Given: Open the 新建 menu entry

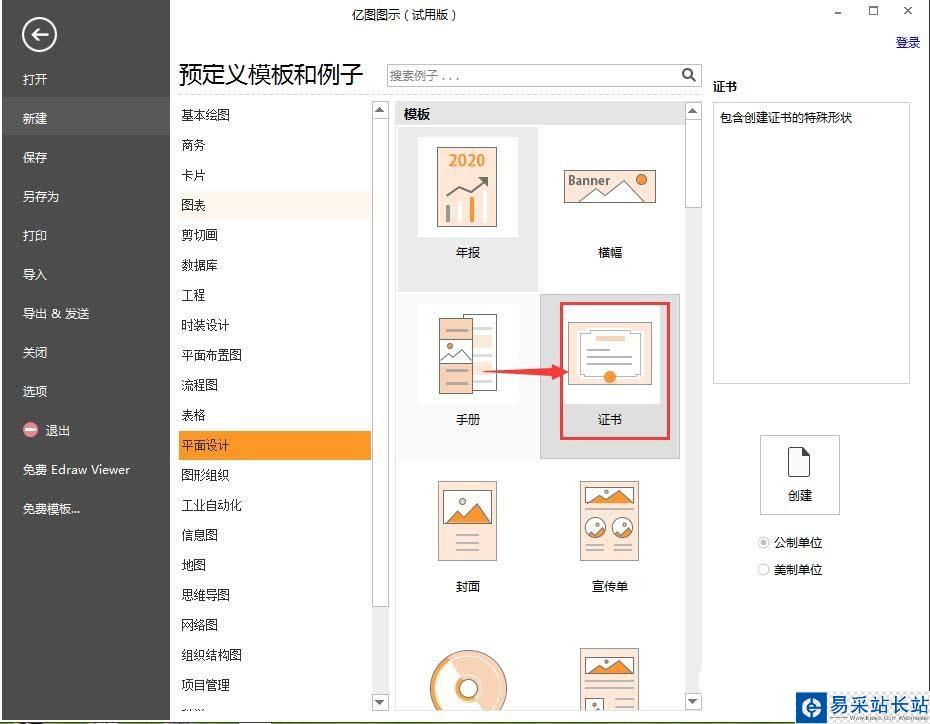Looking at the screenshot, I should click(x=85, y=118).
